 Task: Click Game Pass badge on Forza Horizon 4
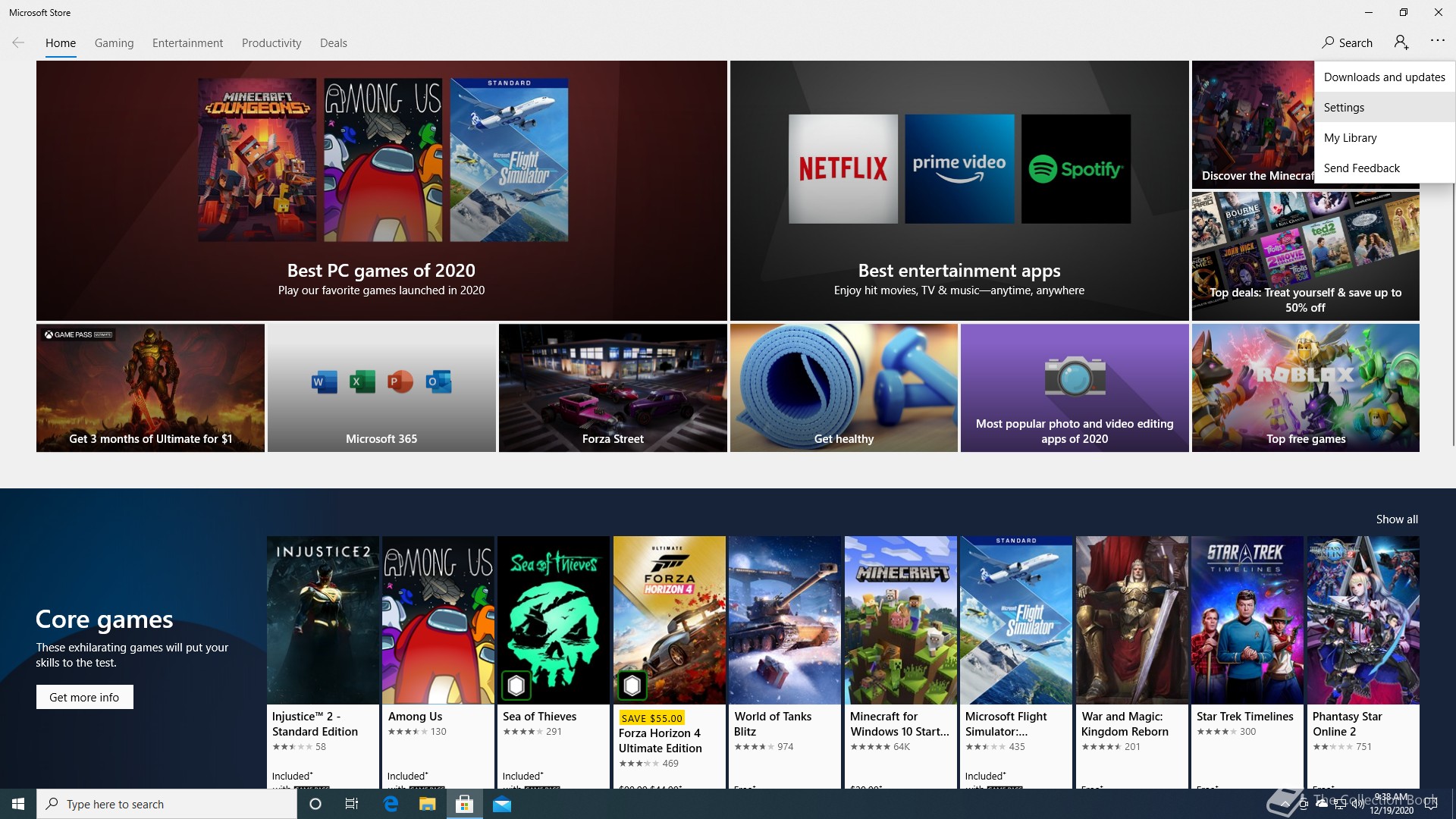pos(632,686)
